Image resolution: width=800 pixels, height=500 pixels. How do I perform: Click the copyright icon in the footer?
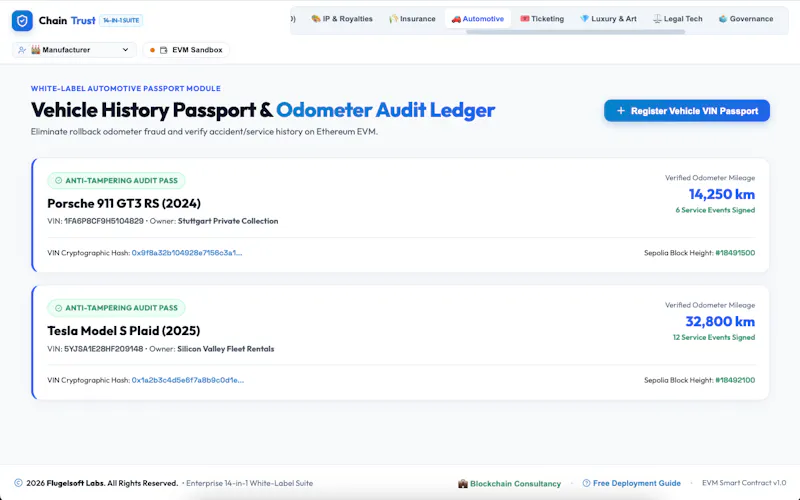18,483
